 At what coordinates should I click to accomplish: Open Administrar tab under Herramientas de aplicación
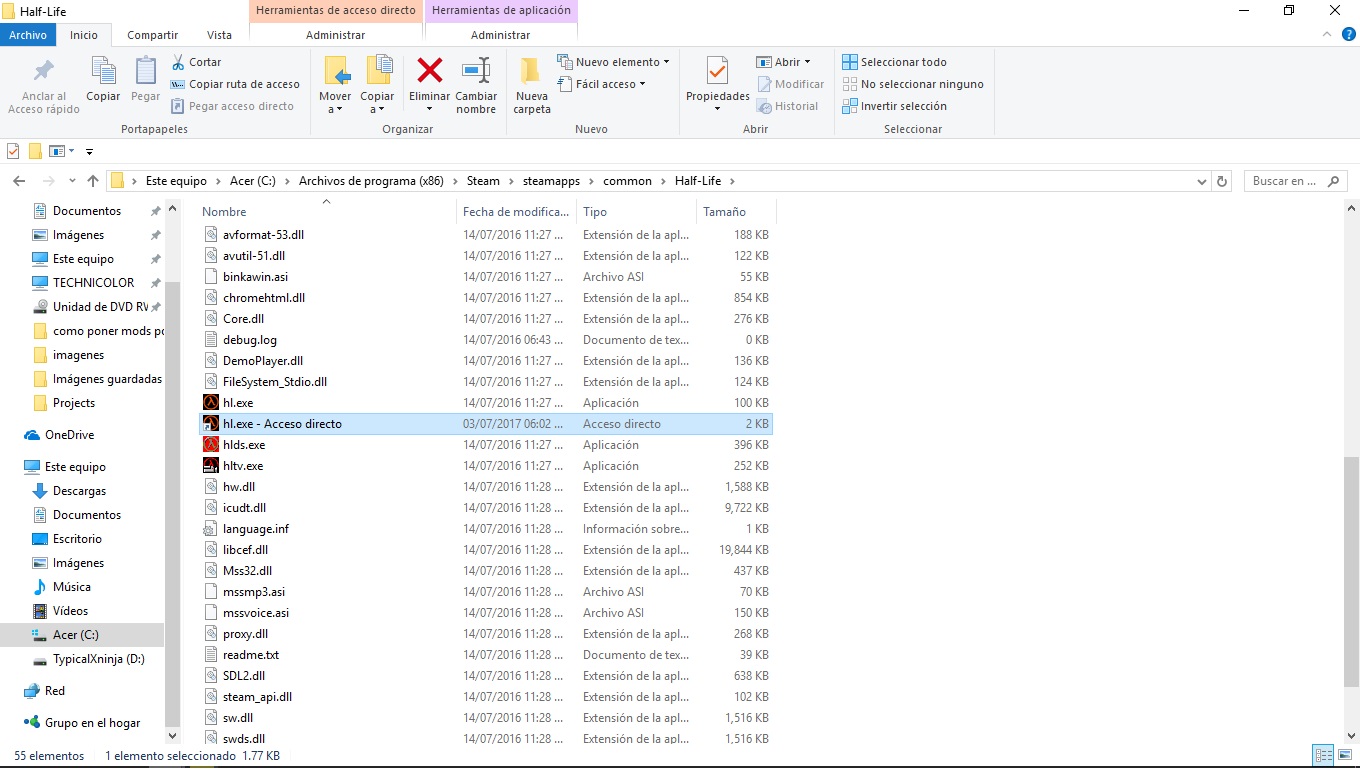[x=501, y=35]
